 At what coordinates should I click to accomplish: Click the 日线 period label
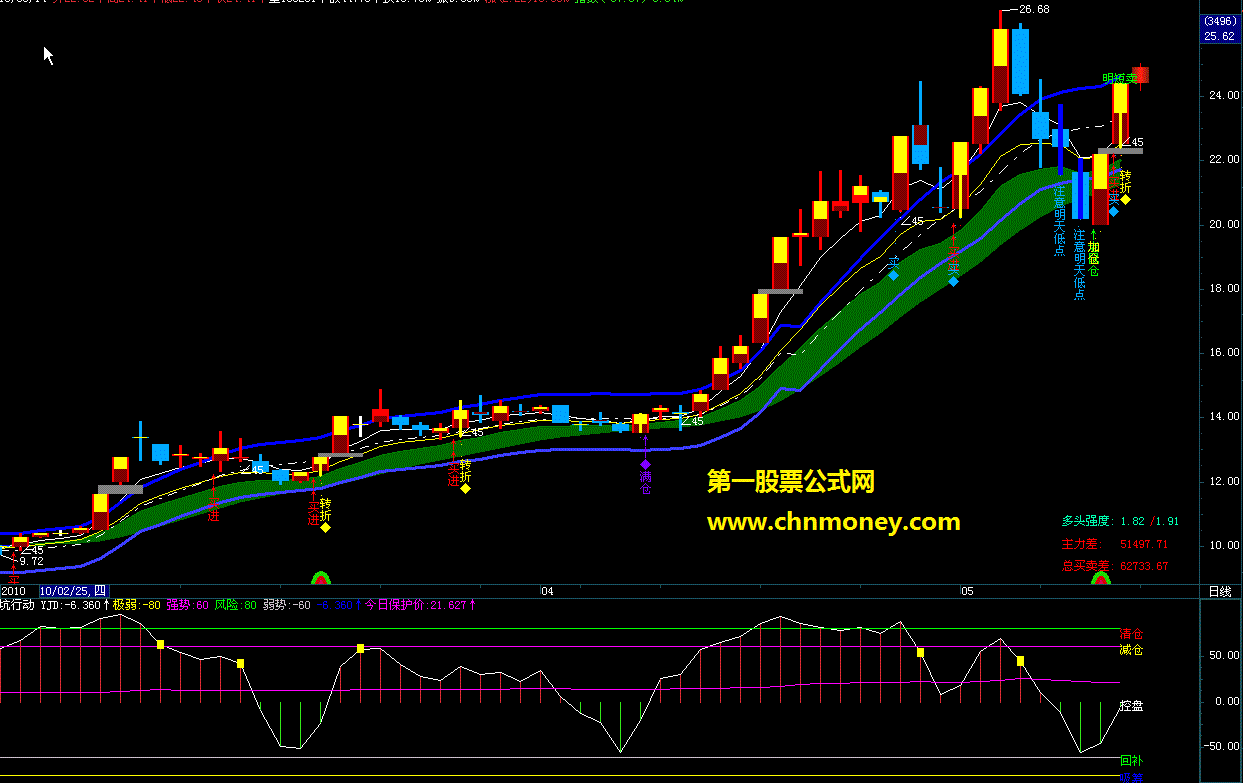point(1220,591)
